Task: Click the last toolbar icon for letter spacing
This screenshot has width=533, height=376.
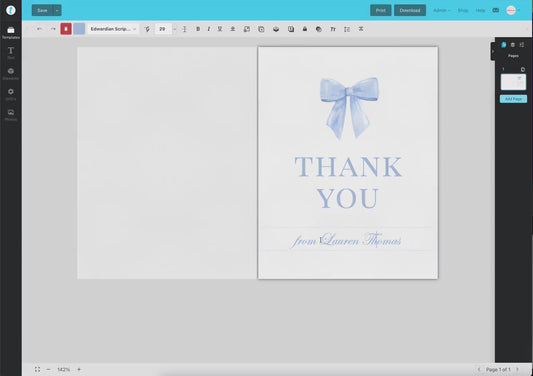Action: (x=361, y=29)
